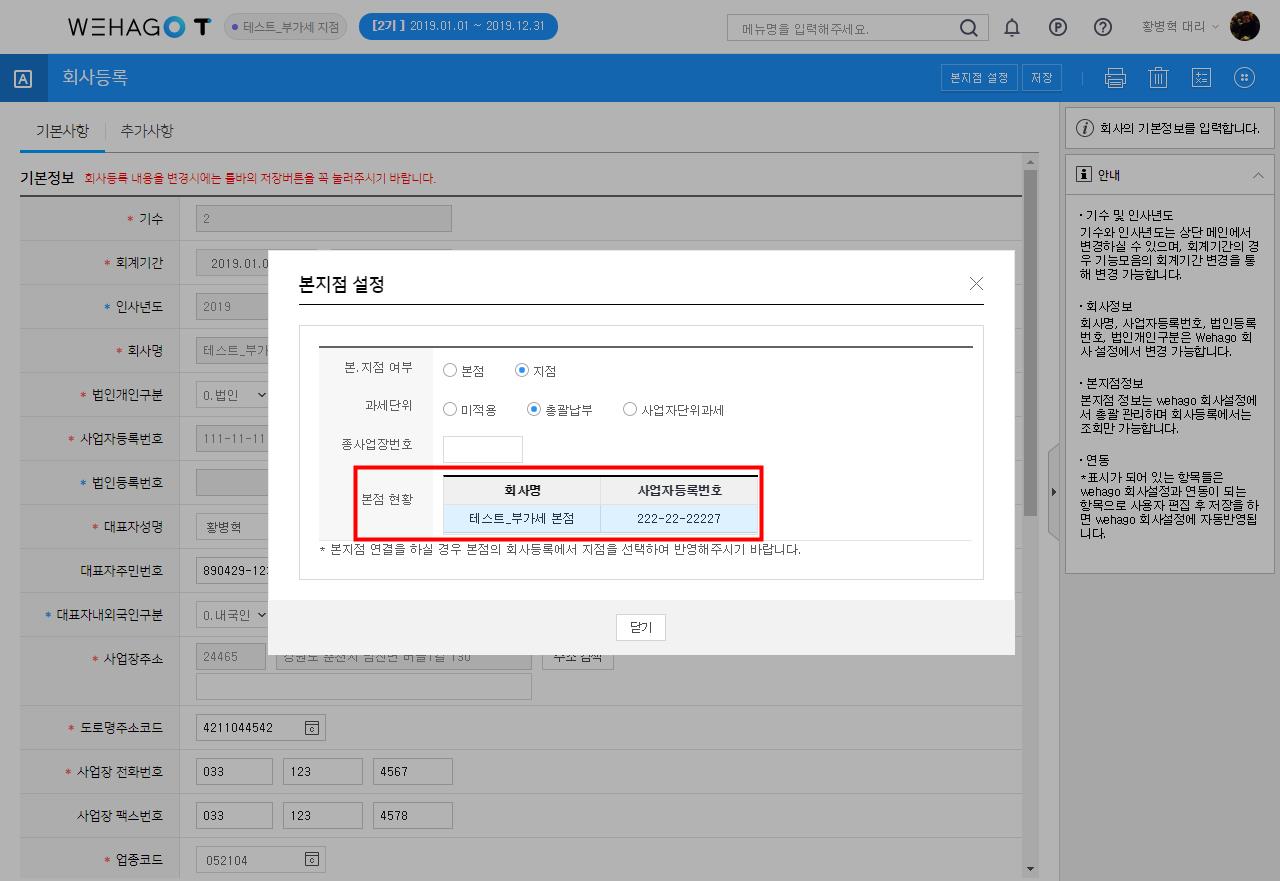Switch to the 추가사항 tab
This screenshot has width=1280, height=881.
tap(147, 131)
